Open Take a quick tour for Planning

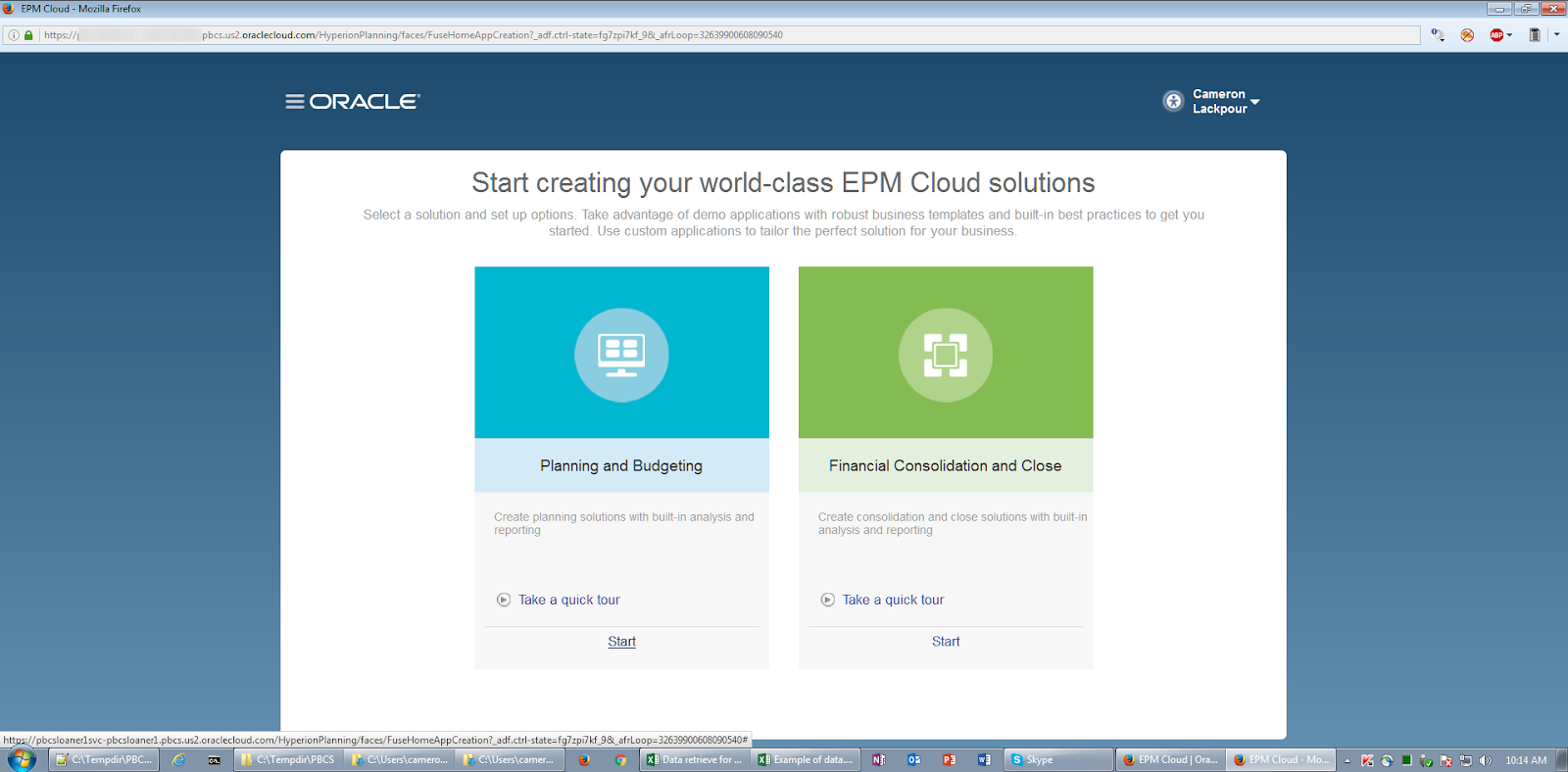[x=569, y=600]
